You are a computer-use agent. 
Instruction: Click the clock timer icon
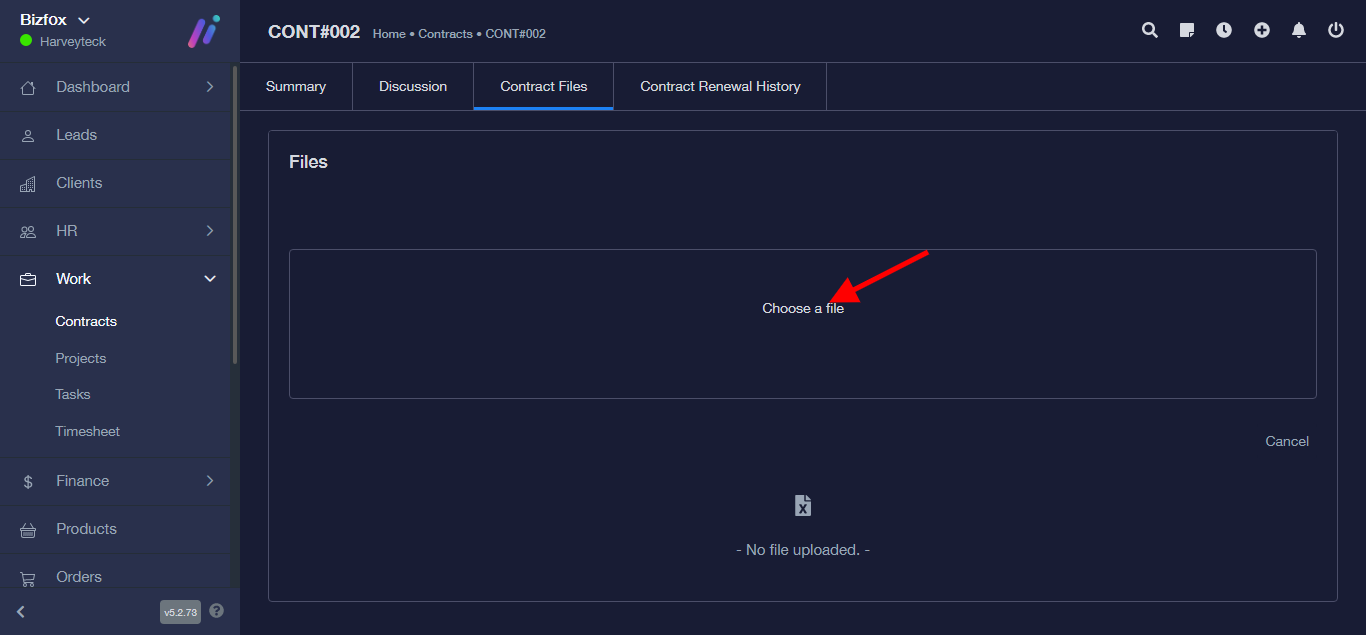[x=1224, y=30]
